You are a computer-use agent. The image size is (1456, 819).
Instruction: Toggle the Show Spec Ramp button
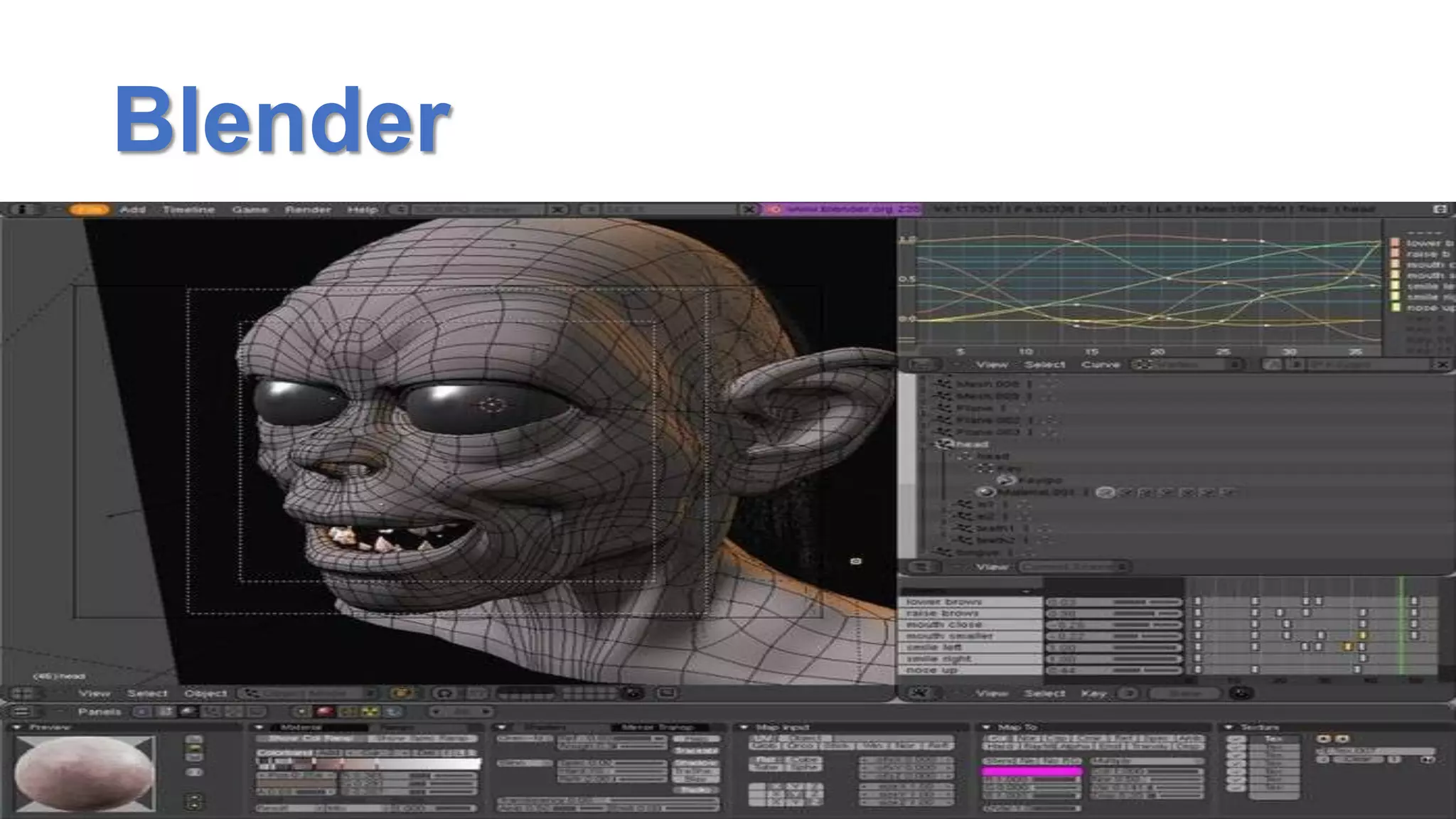pos(422,739)
